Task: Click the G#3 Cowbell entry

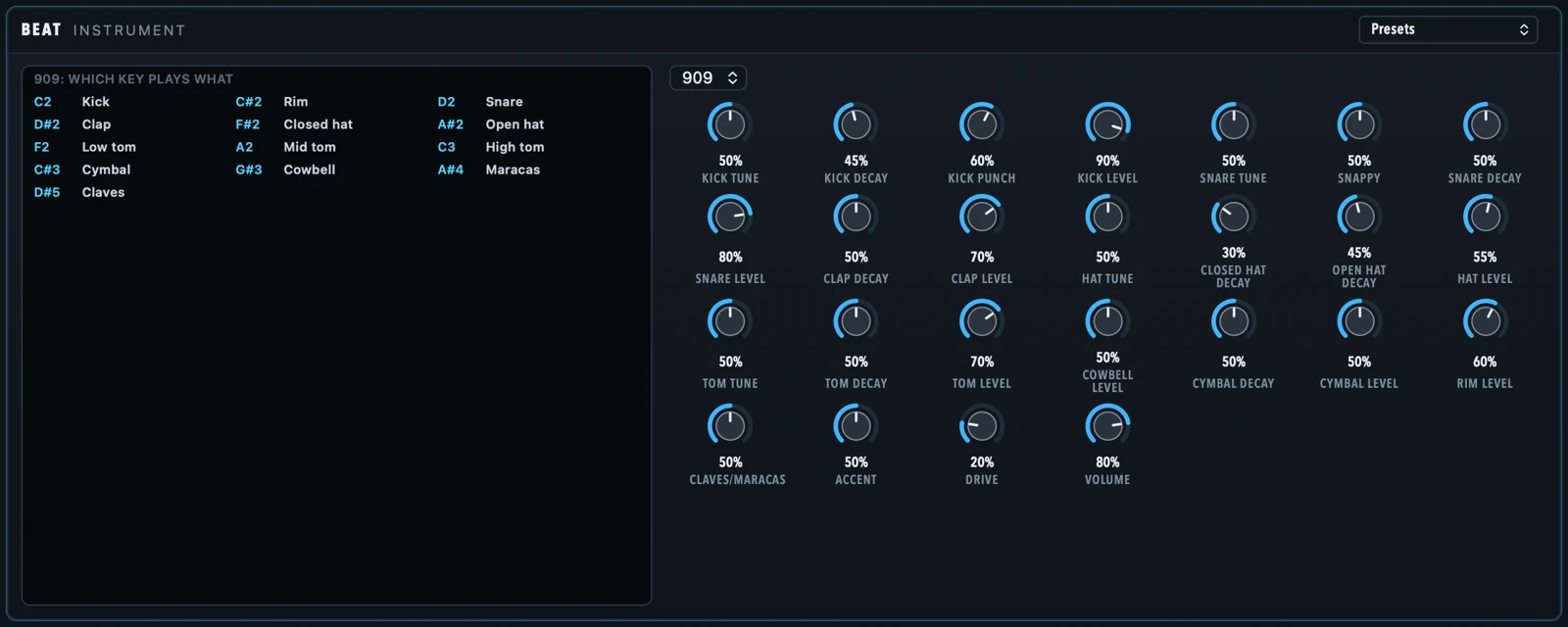Action: 285,169
